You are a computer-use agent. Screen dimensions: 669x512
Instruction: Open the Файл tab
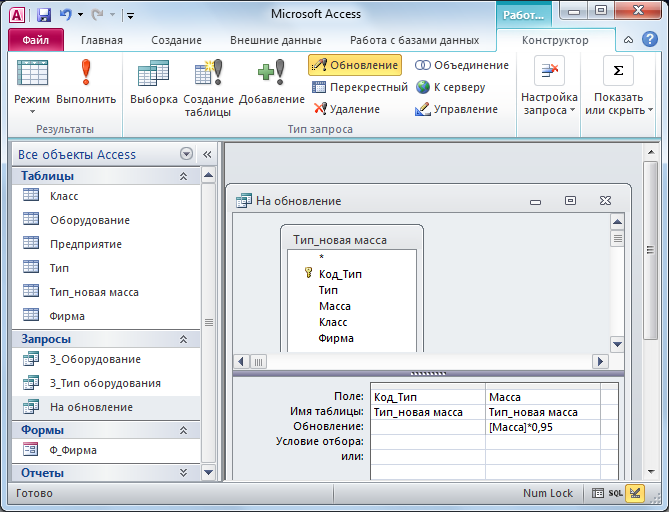point(36,40)
